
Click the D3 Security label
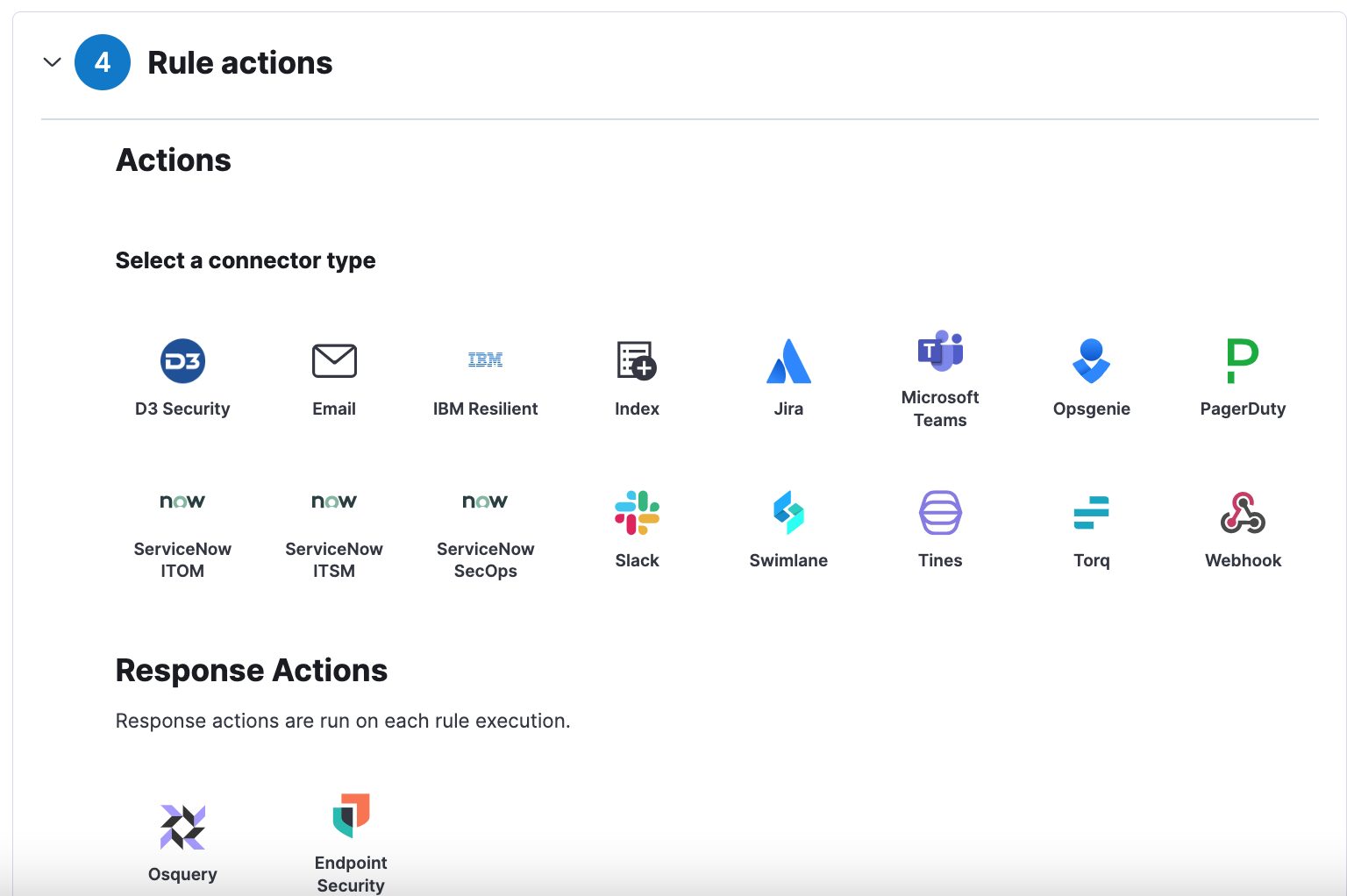[182, 409]
